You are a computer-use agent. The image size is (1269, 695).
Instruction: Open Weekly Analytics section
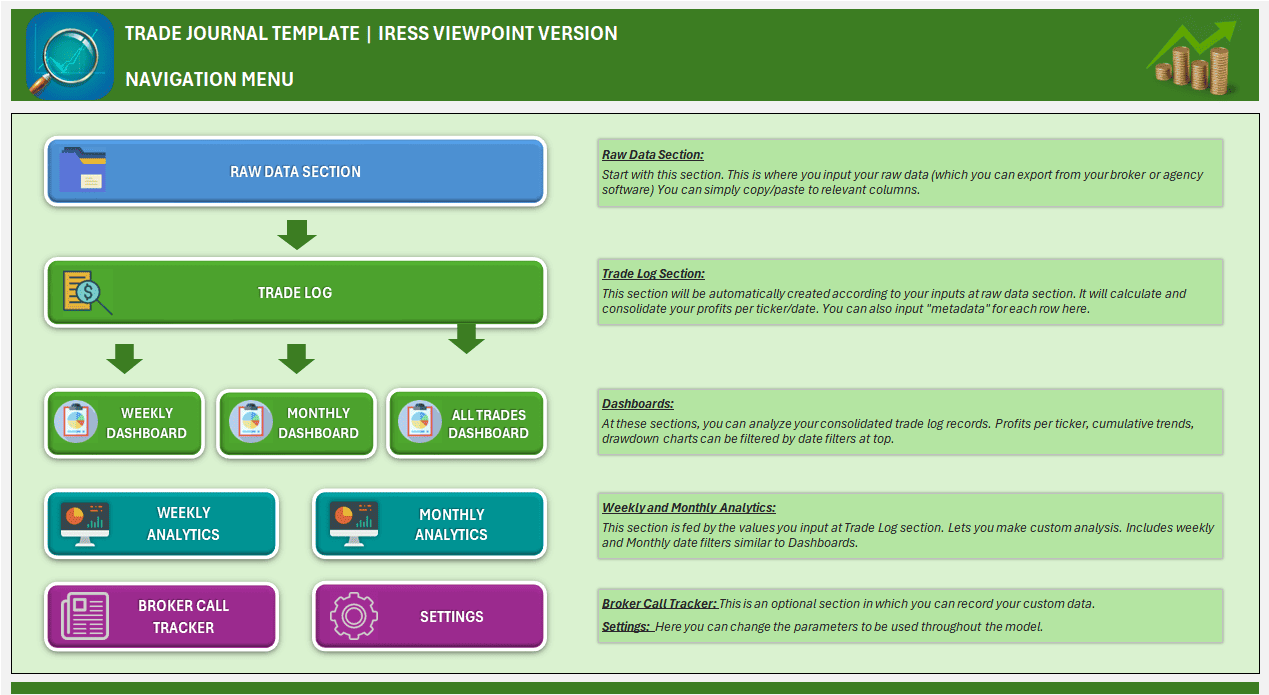[162, 524]
